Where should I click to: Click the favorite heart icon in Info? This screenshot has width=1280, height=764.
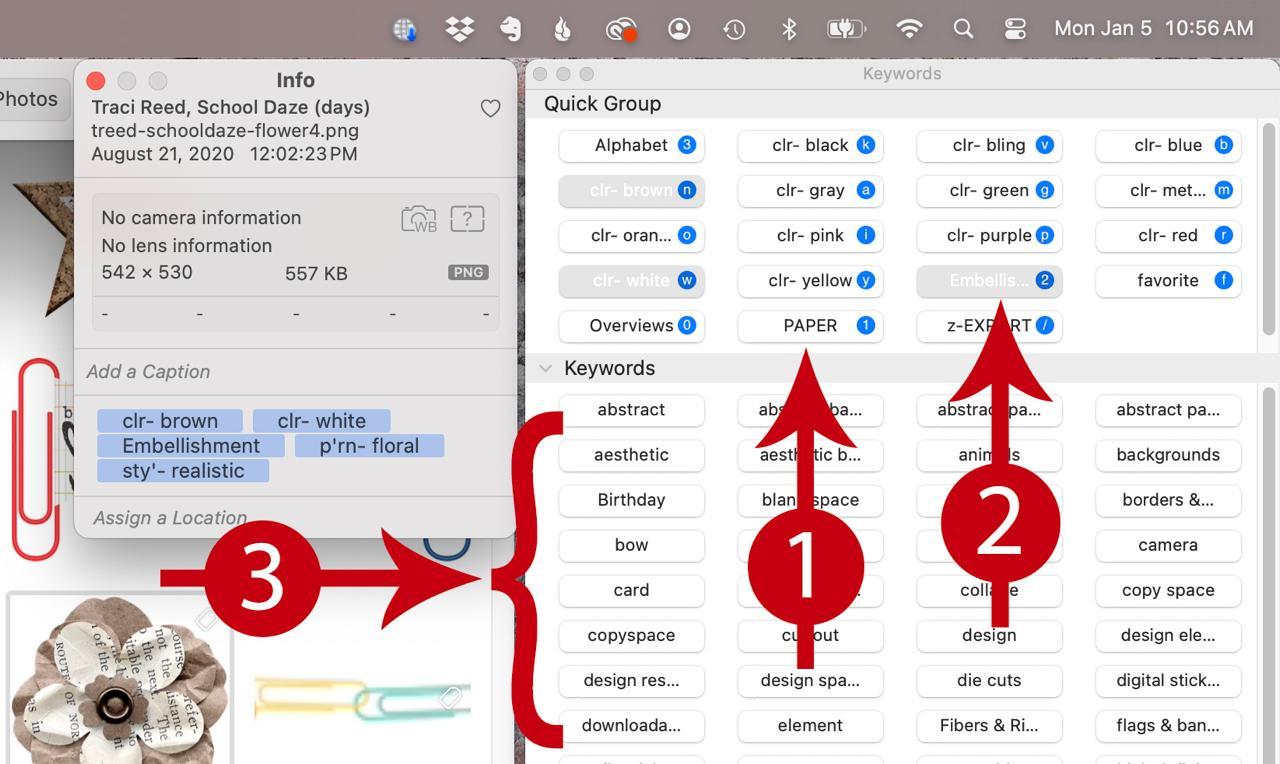490,108
